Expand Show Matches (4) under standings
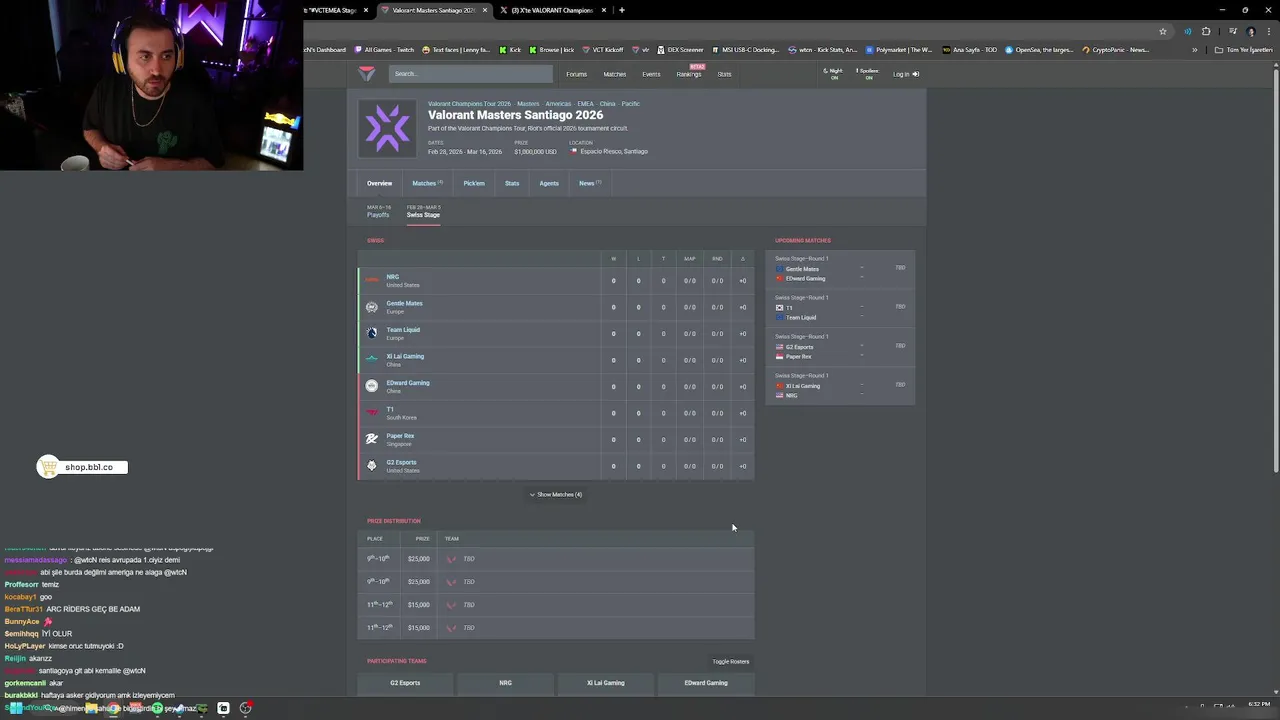 pos(556,494)
